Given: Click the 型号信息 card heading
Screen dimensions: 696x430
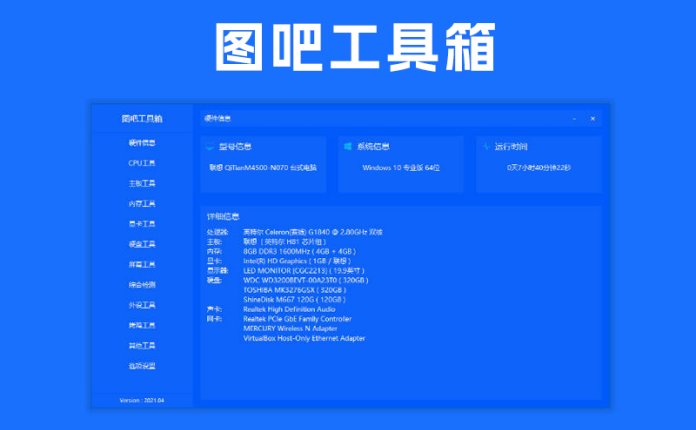Looking at the screenshot, I should pos(235,146).
